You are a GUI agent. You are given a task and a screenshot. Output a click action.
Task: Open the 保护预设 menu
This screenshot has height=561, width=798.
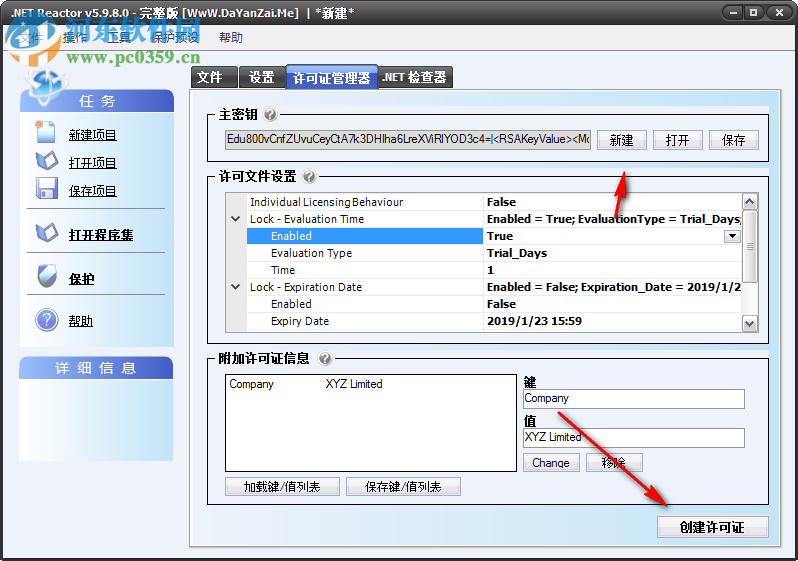pos(176,38)
